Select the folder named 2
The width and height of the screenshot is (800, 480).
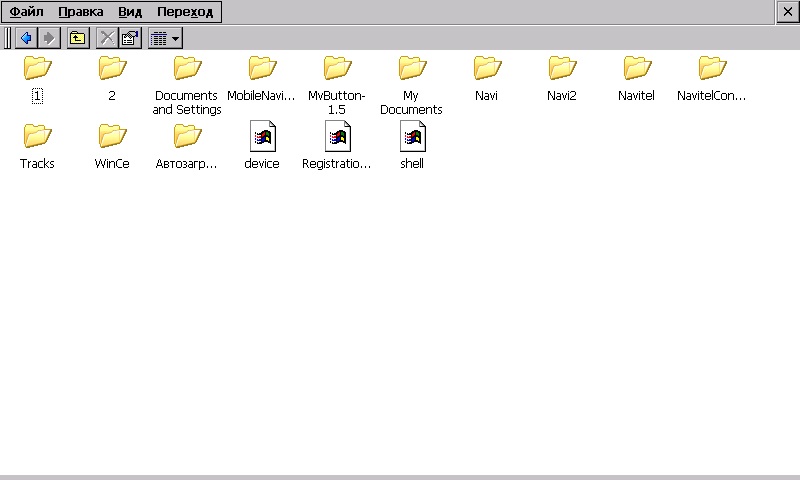click(112, 69)
